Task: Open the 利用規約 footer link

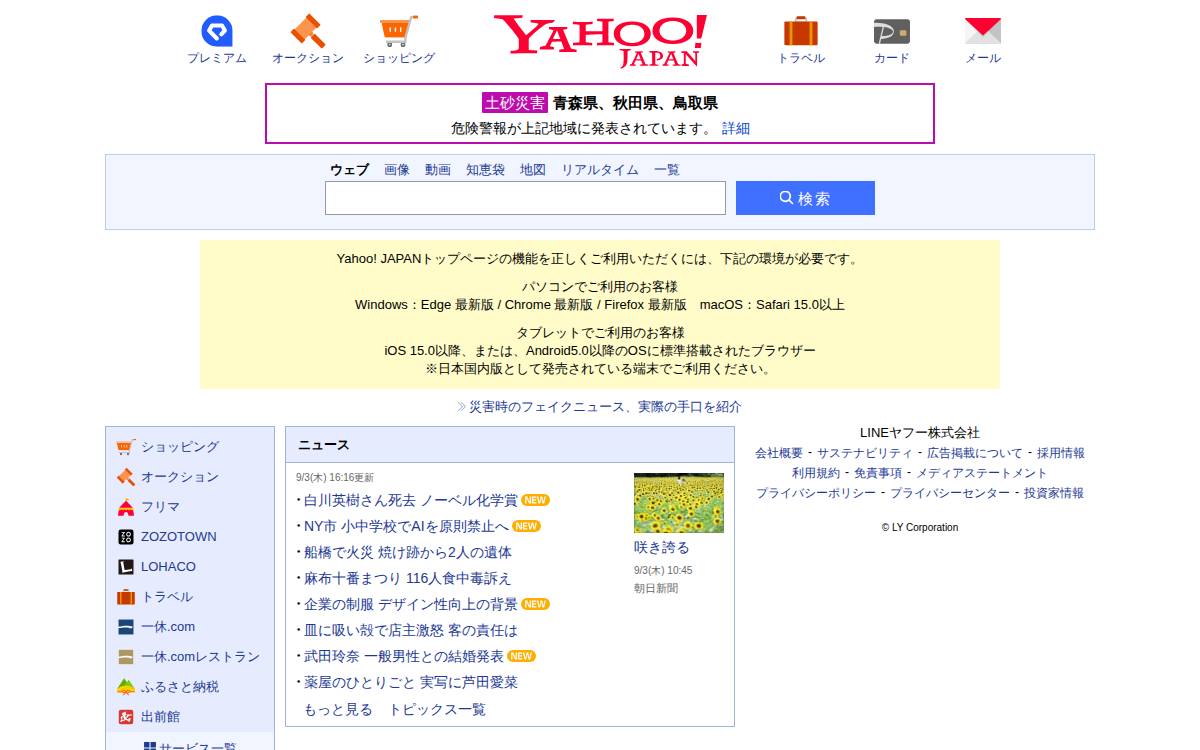Action: pos(816,473)
